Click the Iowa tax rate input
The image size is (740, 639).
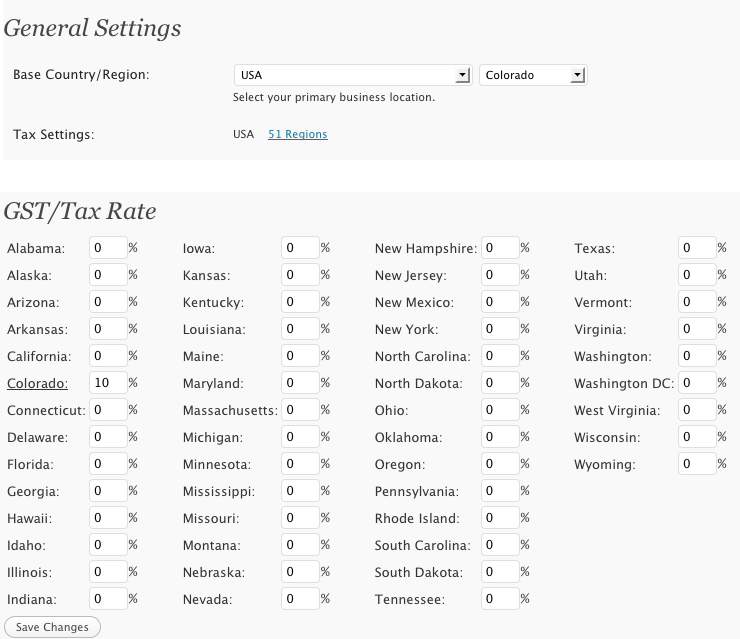click(x=300, y=248)
